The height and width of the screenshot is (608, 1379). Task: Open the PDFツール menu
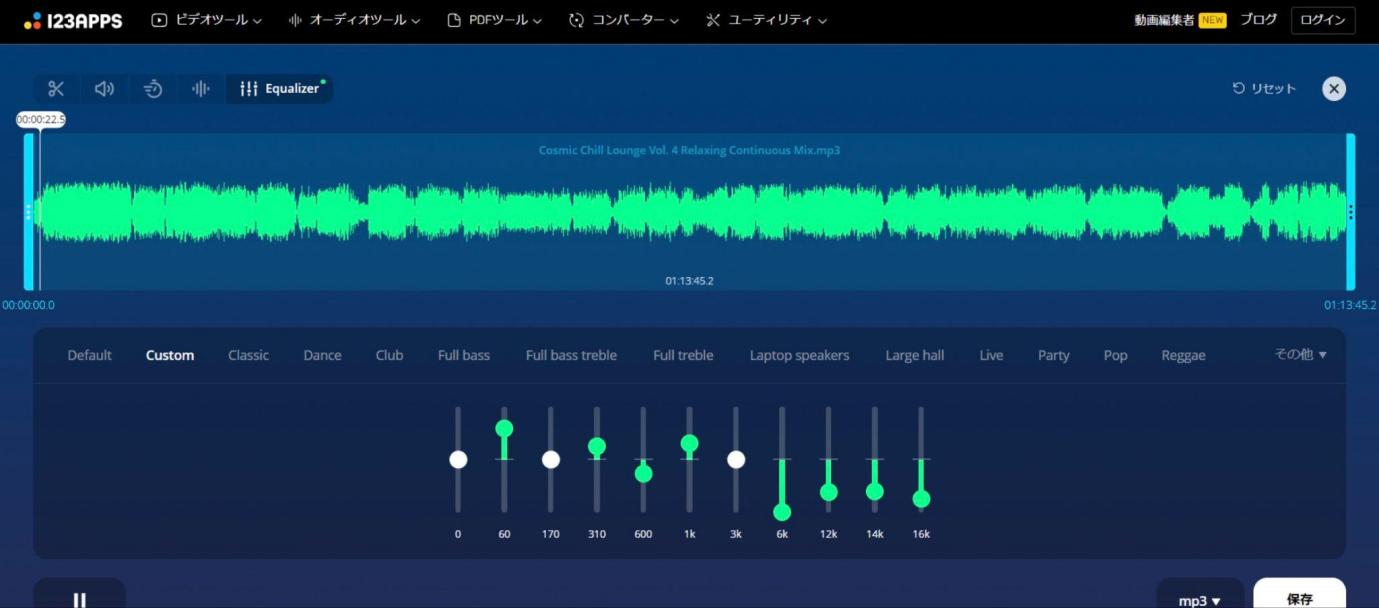(x=494, y=20)
